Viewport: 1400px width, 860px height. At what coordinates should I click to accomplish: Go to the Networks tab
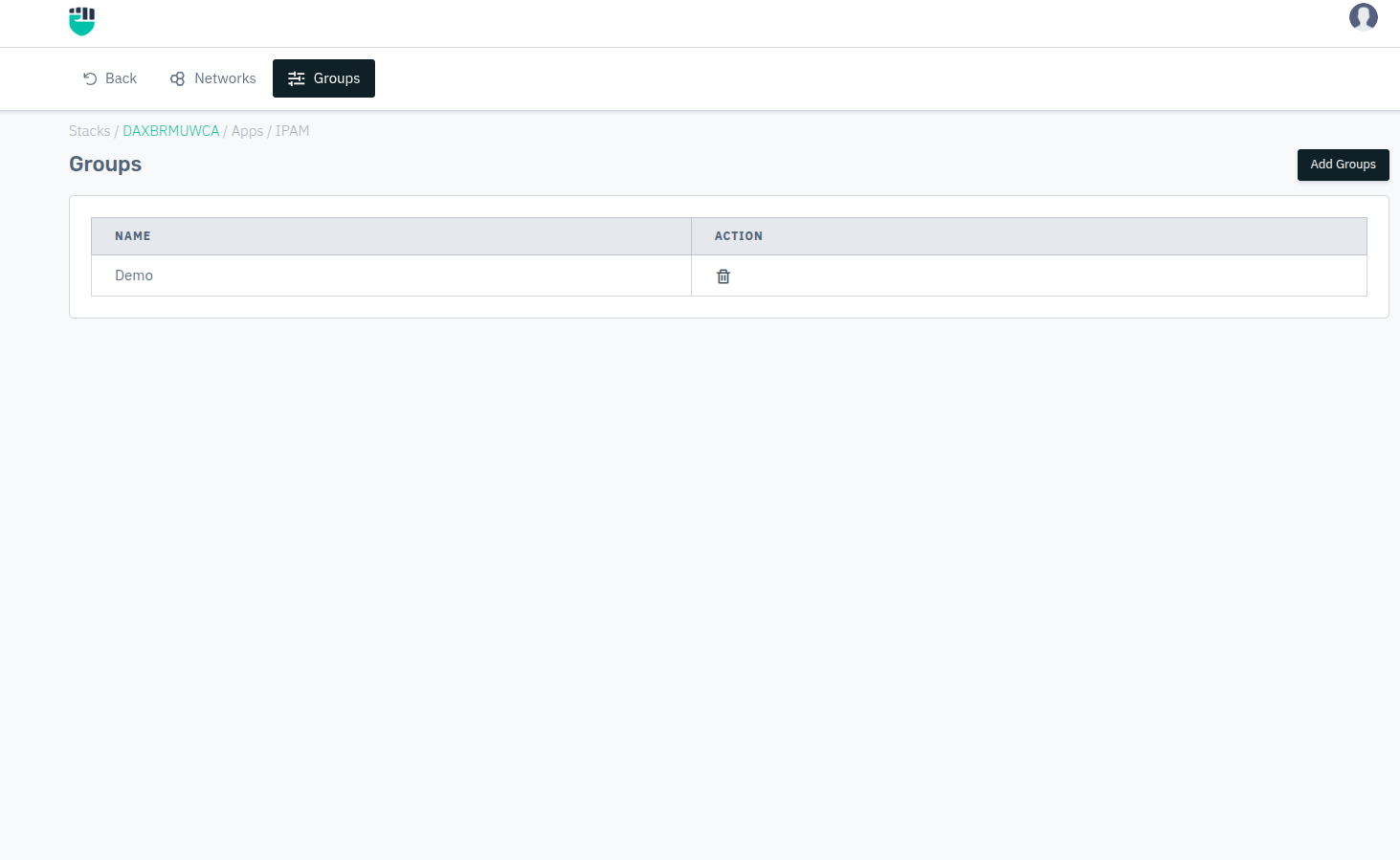coord(225,78)
